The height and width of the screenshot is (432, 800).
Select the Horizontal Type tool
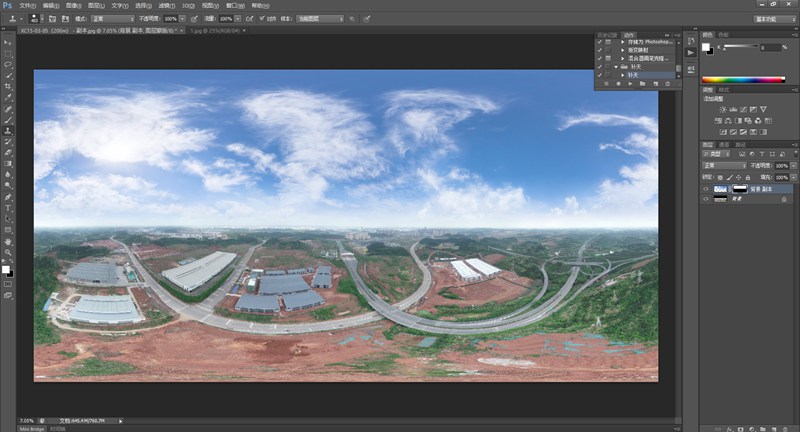pyautogui.click(x=8, y=207)
